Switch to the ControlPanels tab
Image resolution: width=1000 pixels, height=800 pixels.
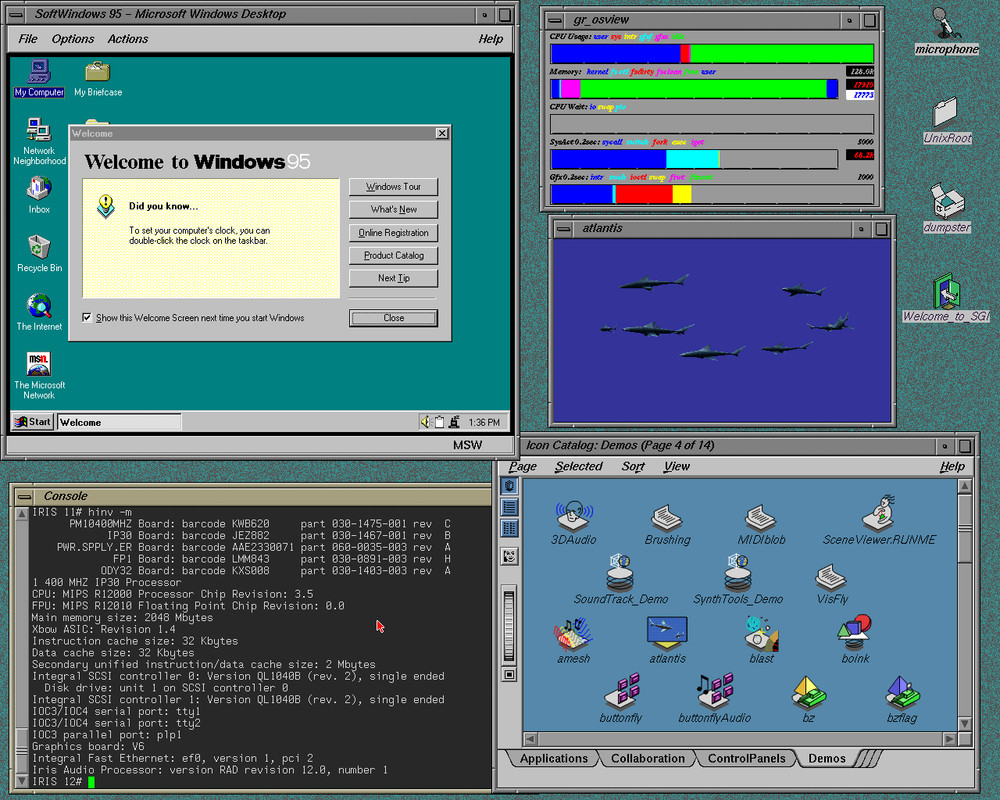[746, 758]
